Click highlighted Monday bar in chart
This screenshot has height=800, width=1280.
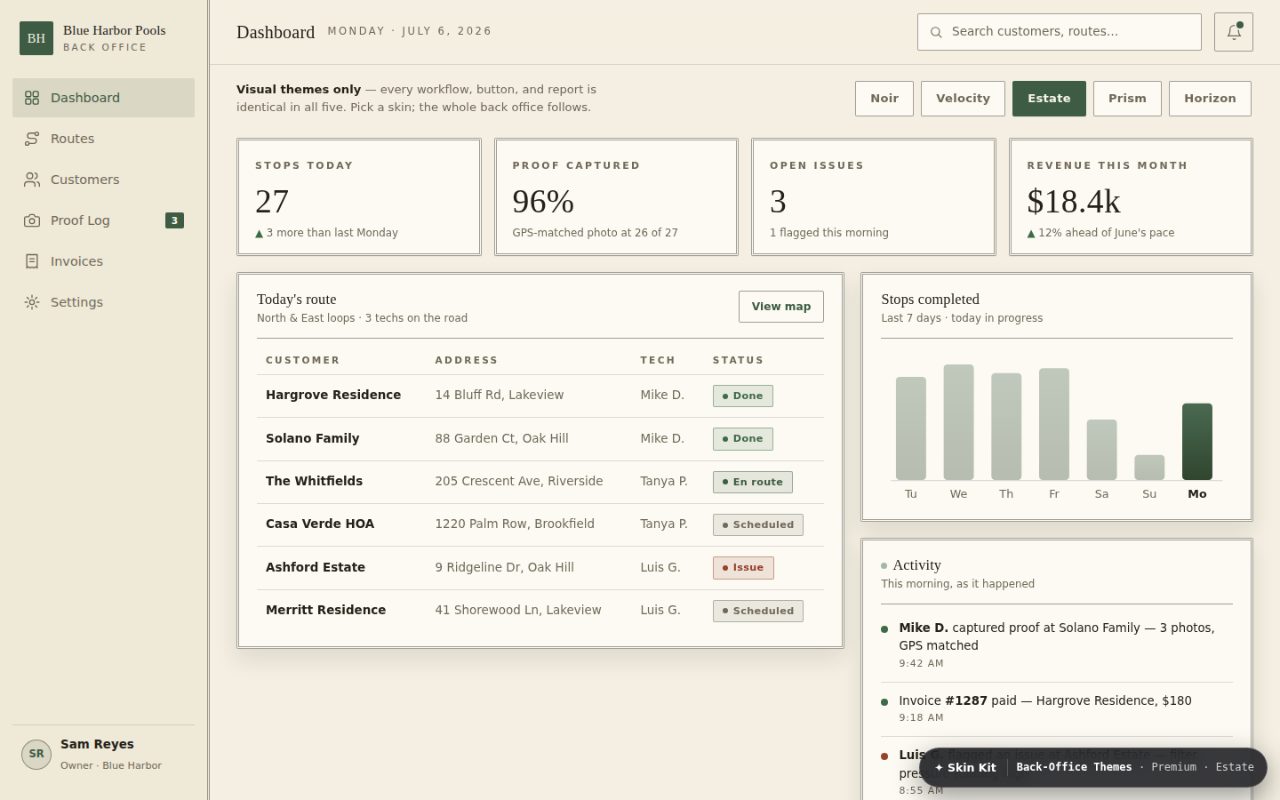(1197, 442)
